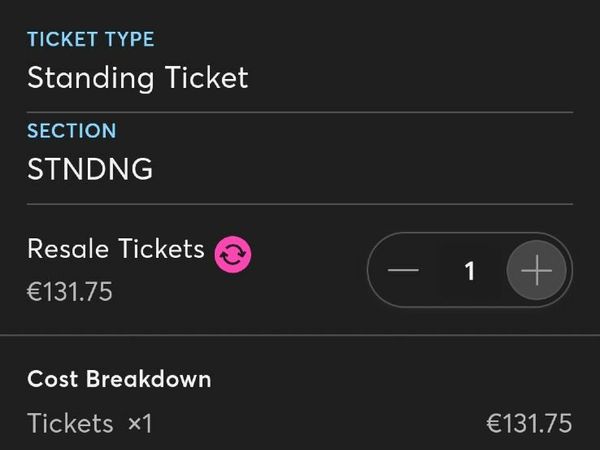
Task: Tap the quantity stepper pill outline
Action: [x=470, y=270]
